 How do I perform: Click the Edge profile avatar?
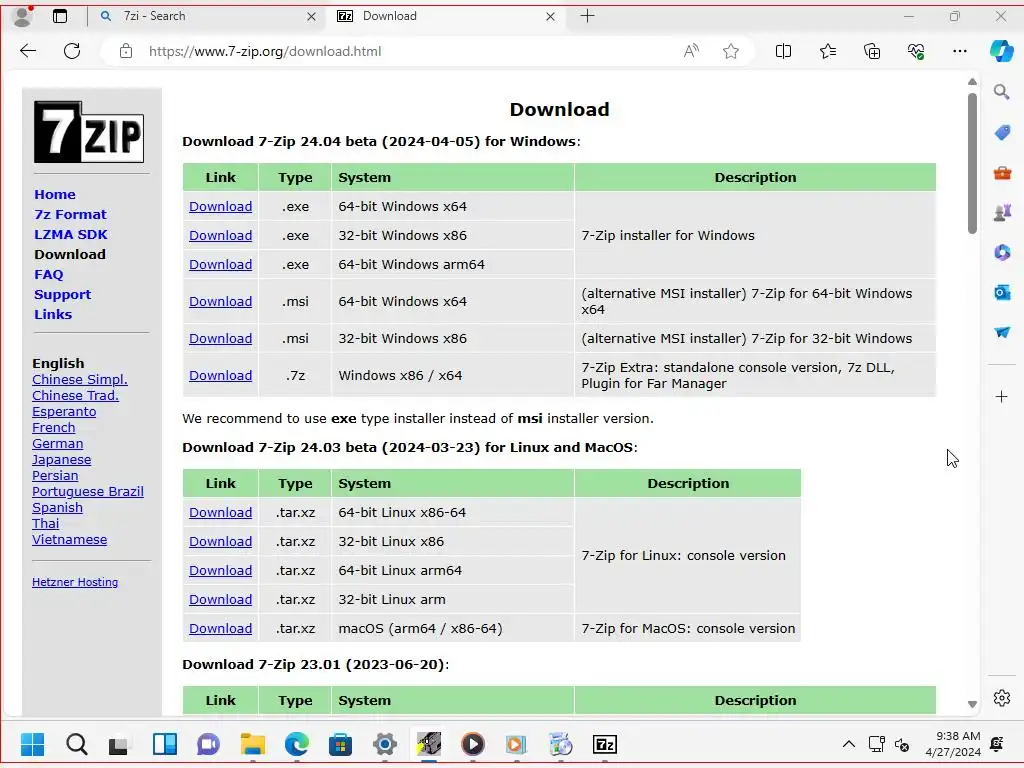23,16
